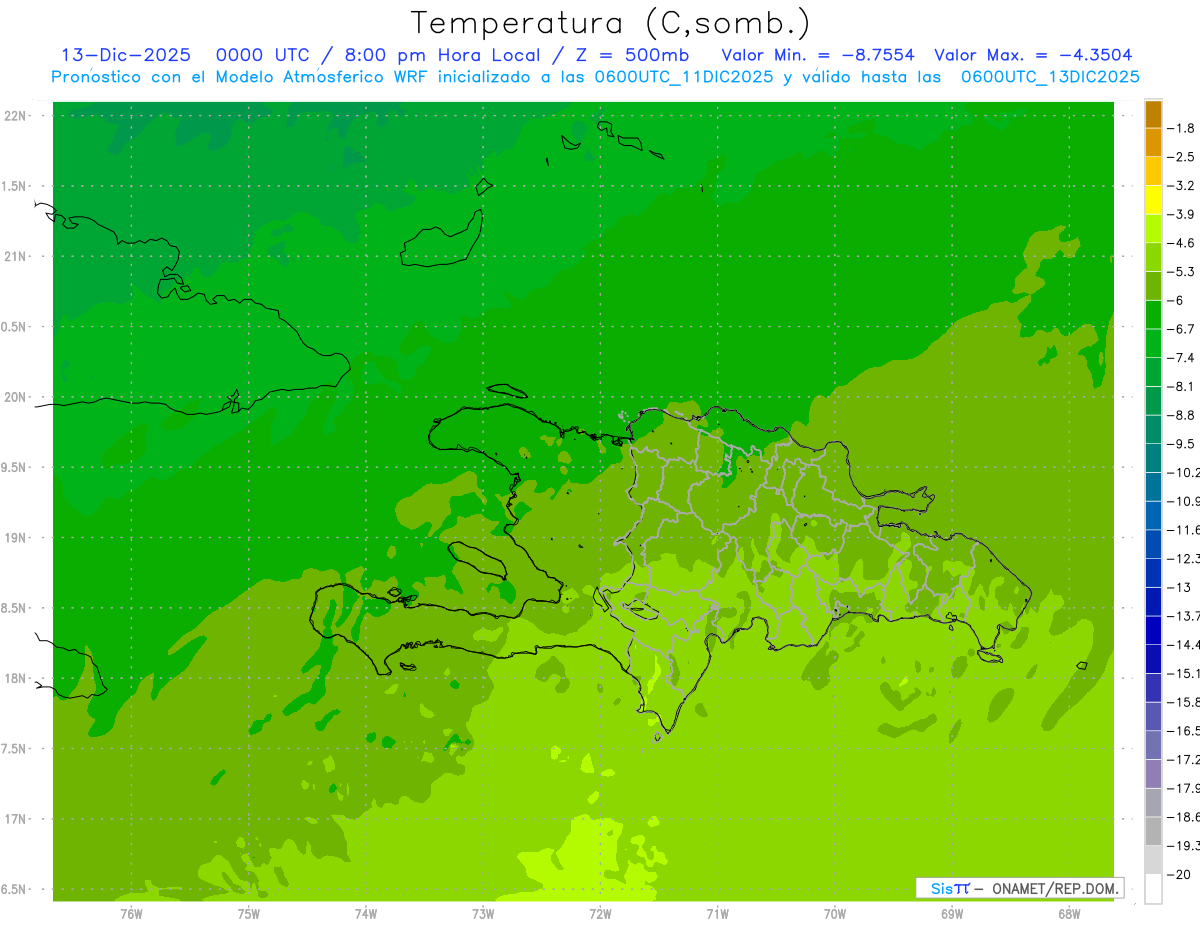Click colorbar value '-3.9'
This screenshot has width=1200, height=927.
pos(1181,214)
